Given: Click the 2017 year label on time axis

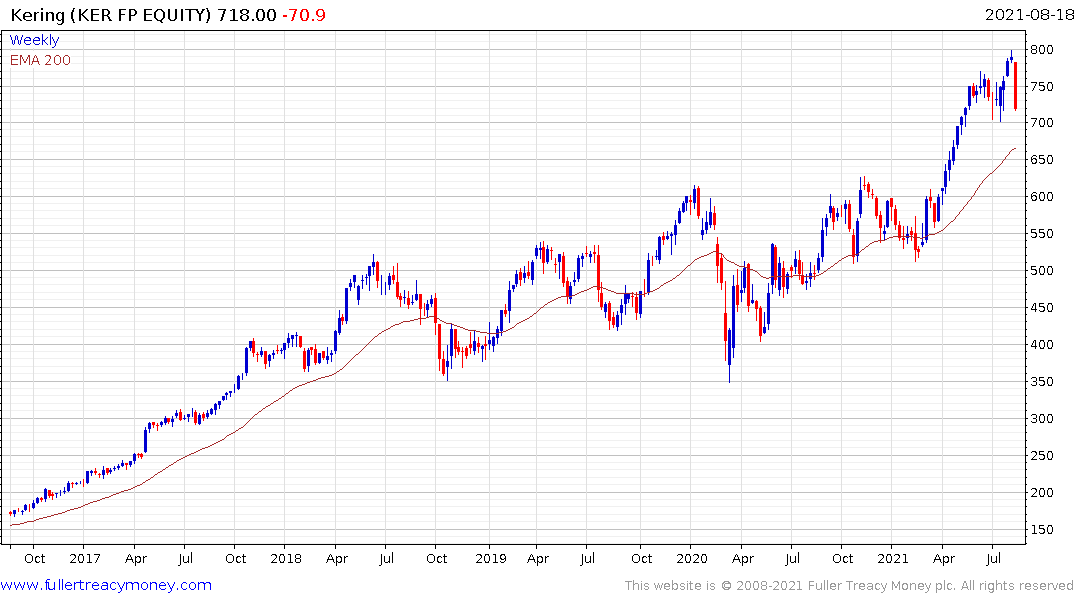Looking at the screenshot, I should [85, 558].
